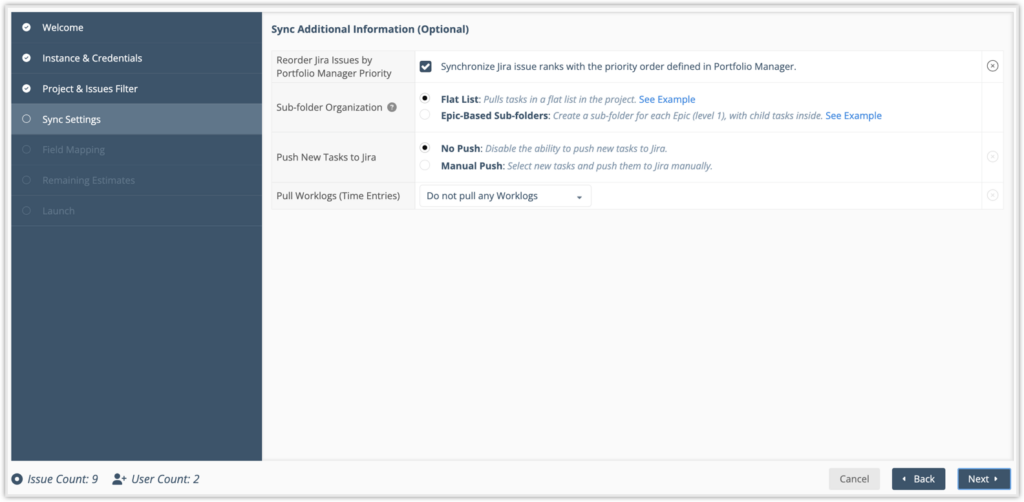Click the check icon beside Instance & Credentials
Image resolution: width=1024 pixels, height=502 pixels.
[26, 58]
